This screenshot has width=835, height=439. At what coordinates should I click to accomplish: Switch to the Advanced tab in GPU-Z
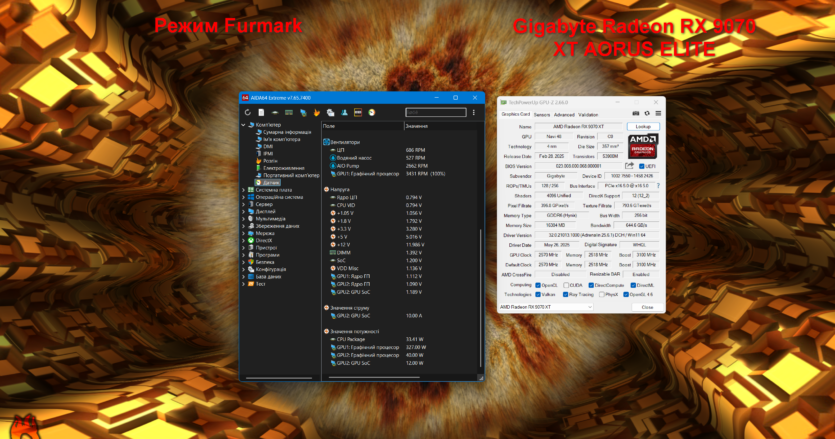(564, 115)
